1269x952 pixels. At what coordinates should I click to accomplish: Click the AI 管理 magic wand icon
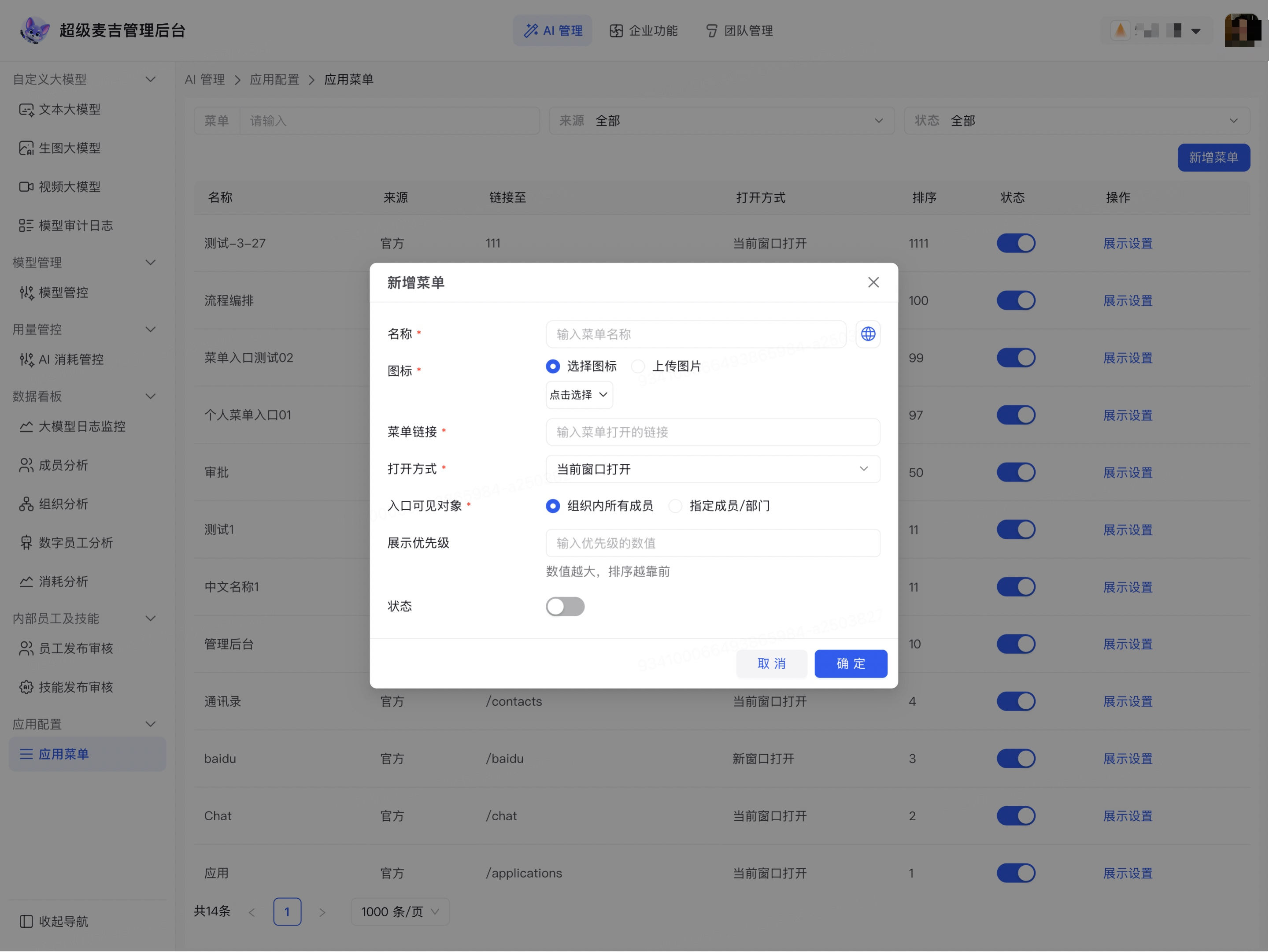pyautogui.click(x=531, y=30)
